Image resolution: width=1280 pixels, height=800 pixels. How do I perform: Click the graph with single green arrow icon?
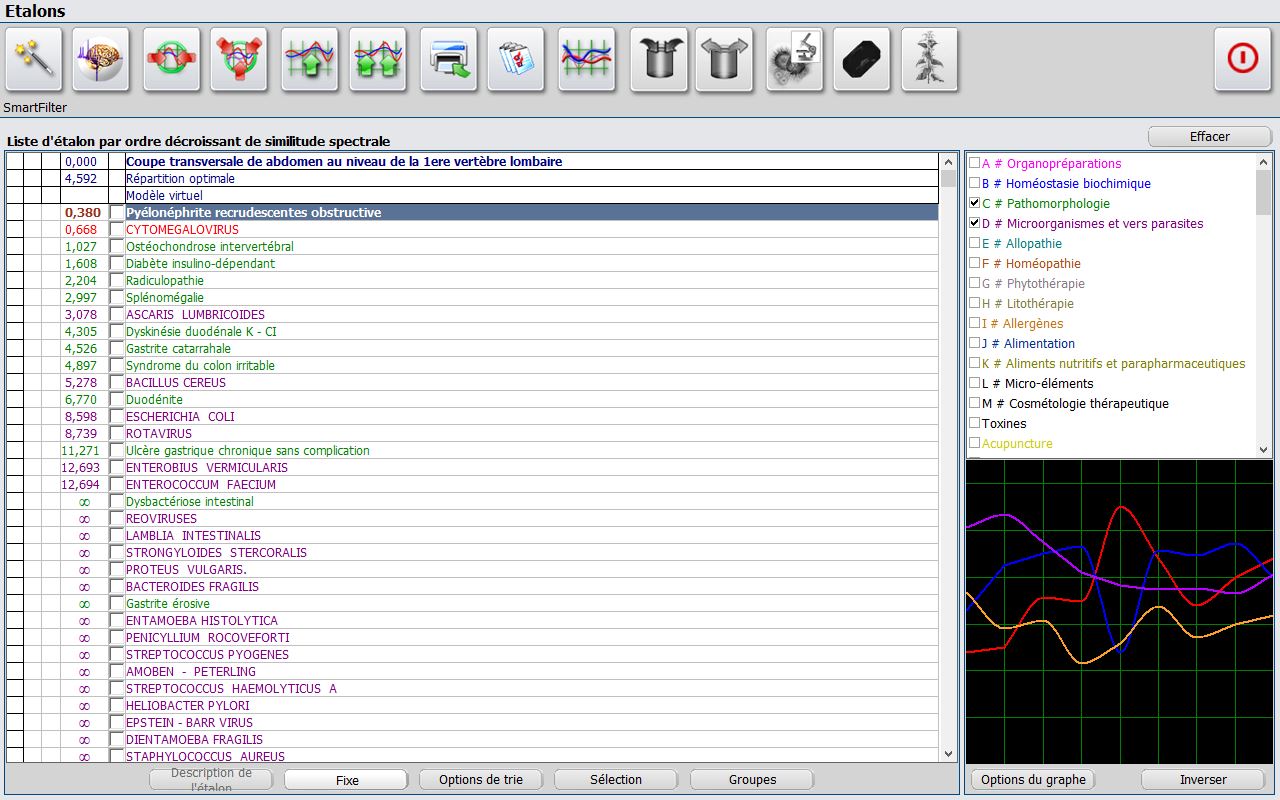pyautogui.click(x=309, y=60)
